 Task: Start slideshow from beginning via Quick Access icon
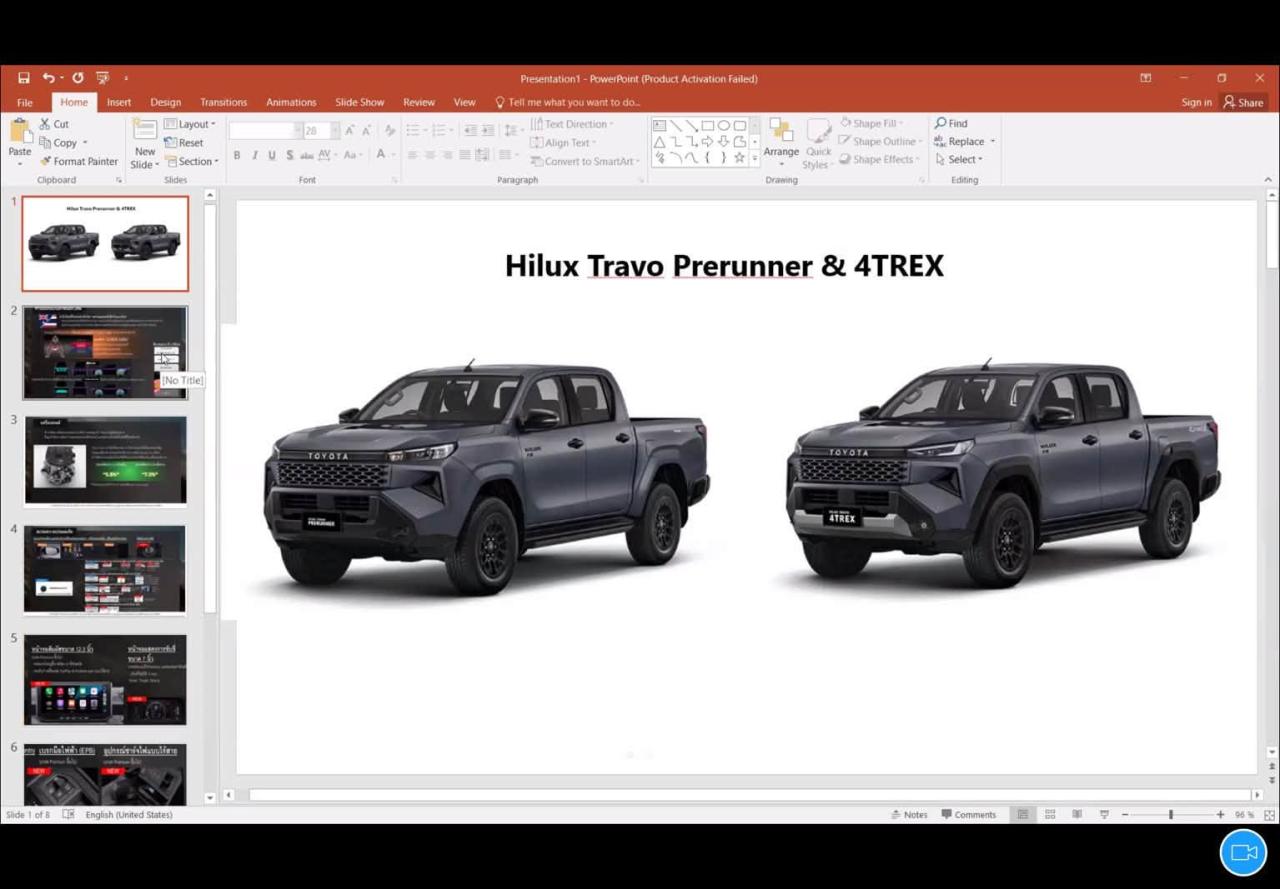(x=102, y=78)
